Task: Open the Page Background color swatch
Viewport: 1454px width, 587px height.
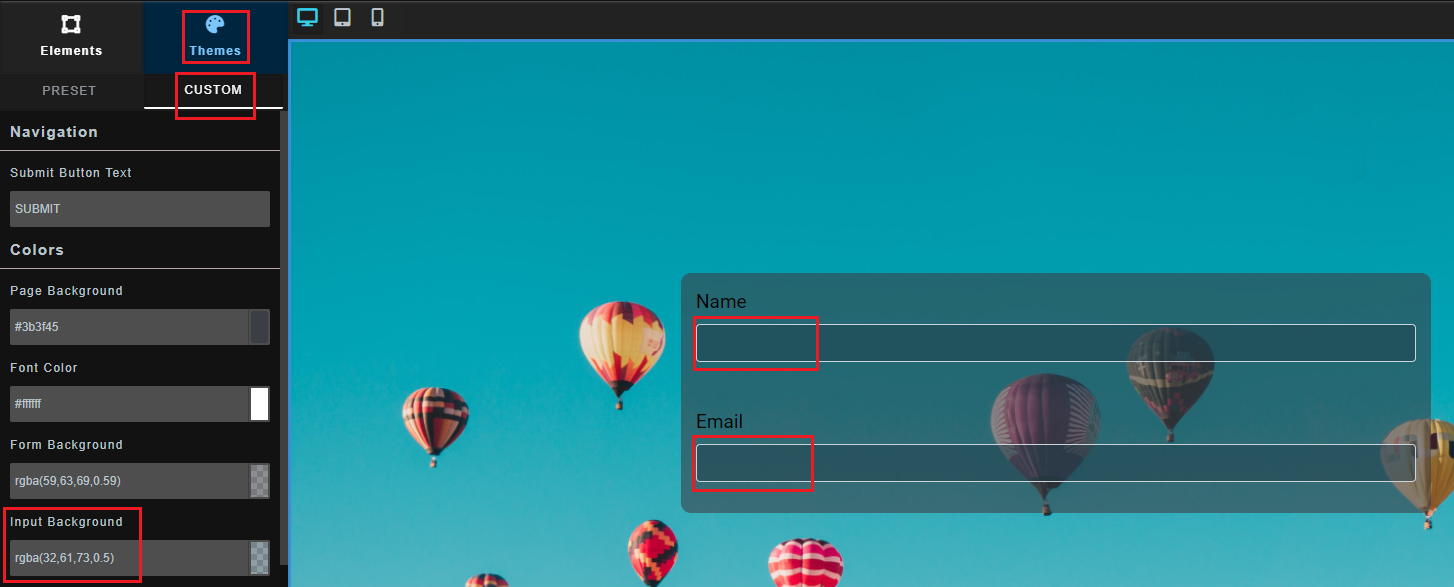Action: tap(260, 327)
